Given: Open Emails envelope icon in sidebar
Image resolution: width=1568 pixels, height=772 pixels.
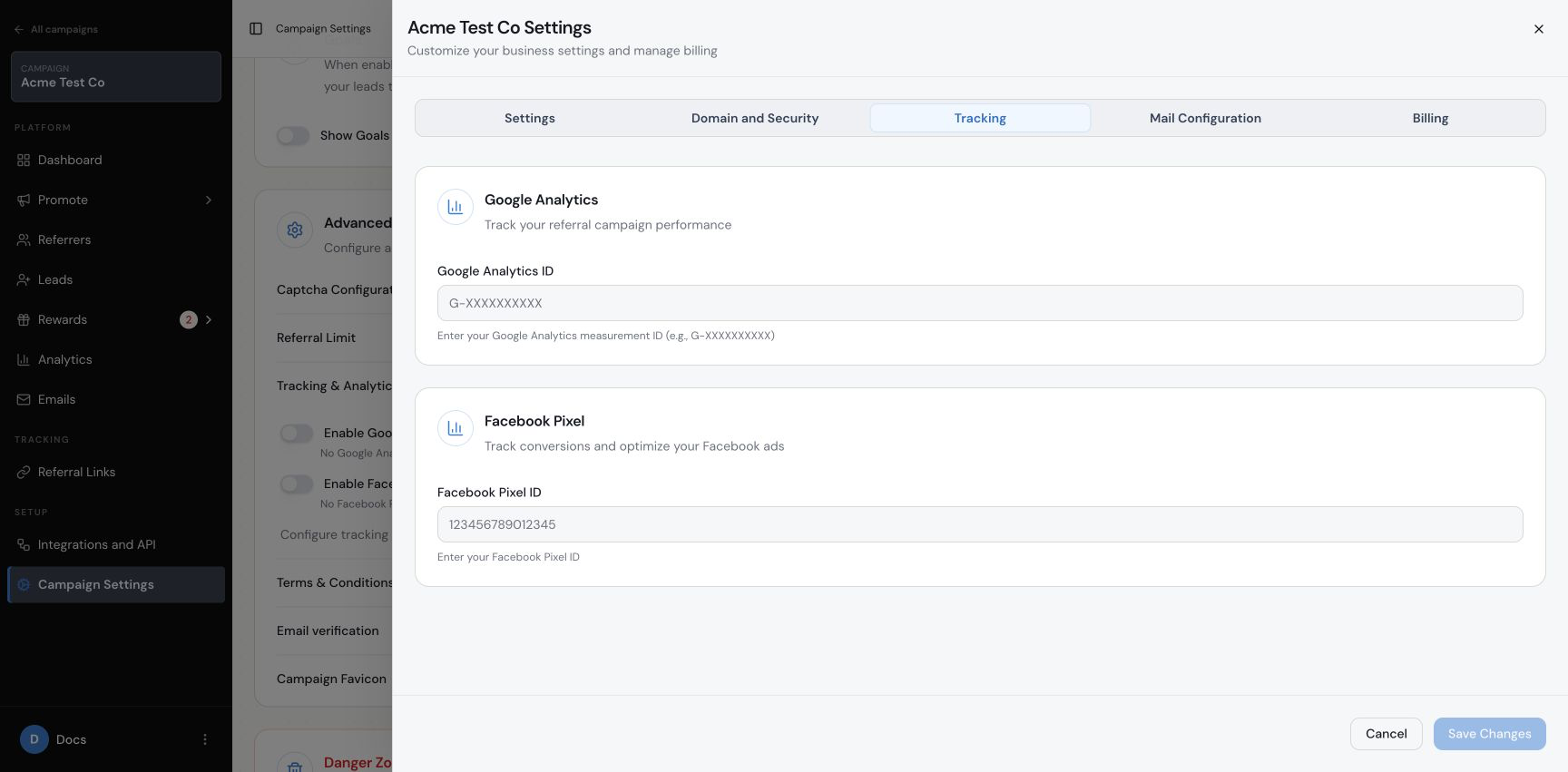Looking at the screenshot, I should click(24, 399).
